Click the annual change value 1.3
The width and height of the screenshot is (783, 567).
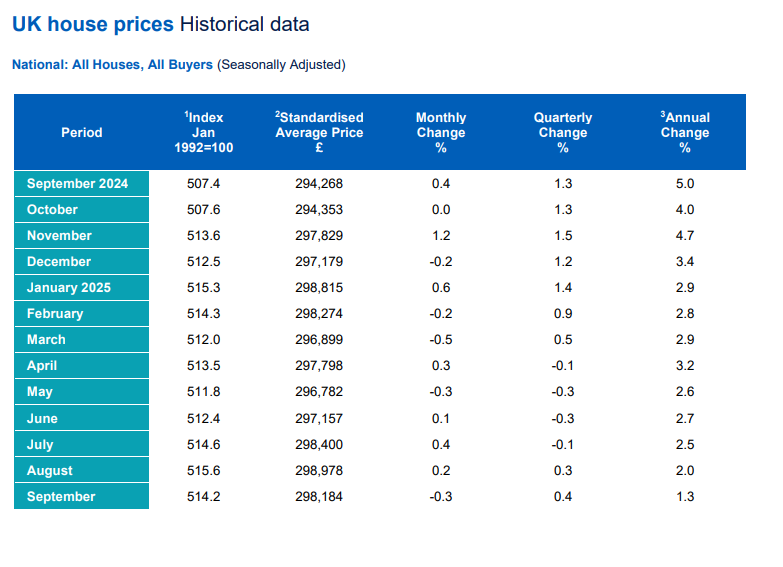coord(685,497)
